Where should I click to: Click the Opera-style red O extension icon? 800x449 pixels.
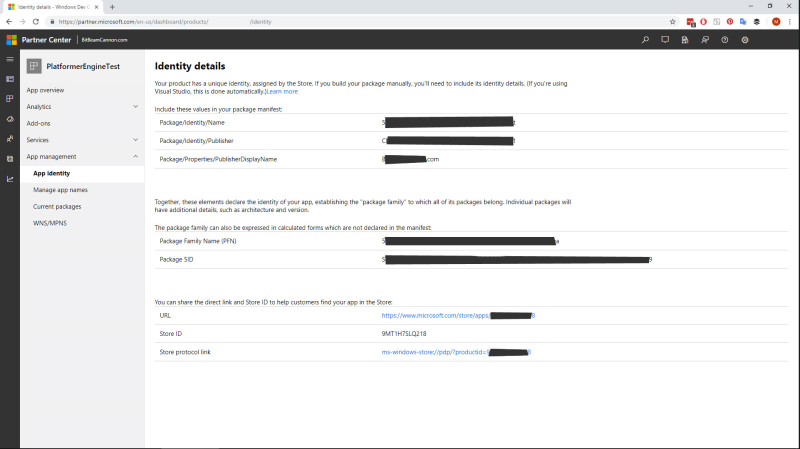[704, 21]
